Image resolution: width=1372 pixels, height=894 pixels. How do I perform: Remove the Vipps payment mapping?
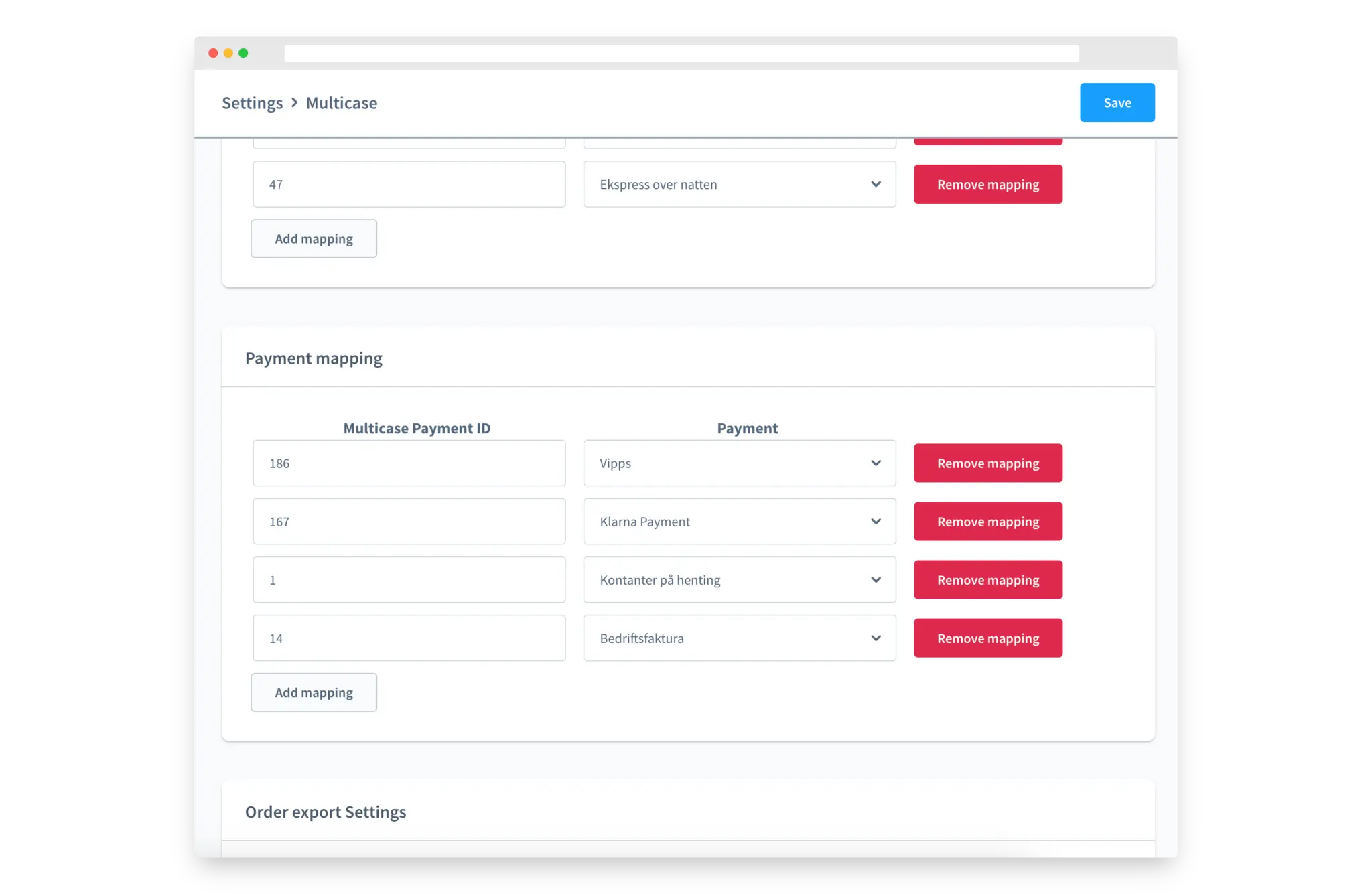(987, 463)
